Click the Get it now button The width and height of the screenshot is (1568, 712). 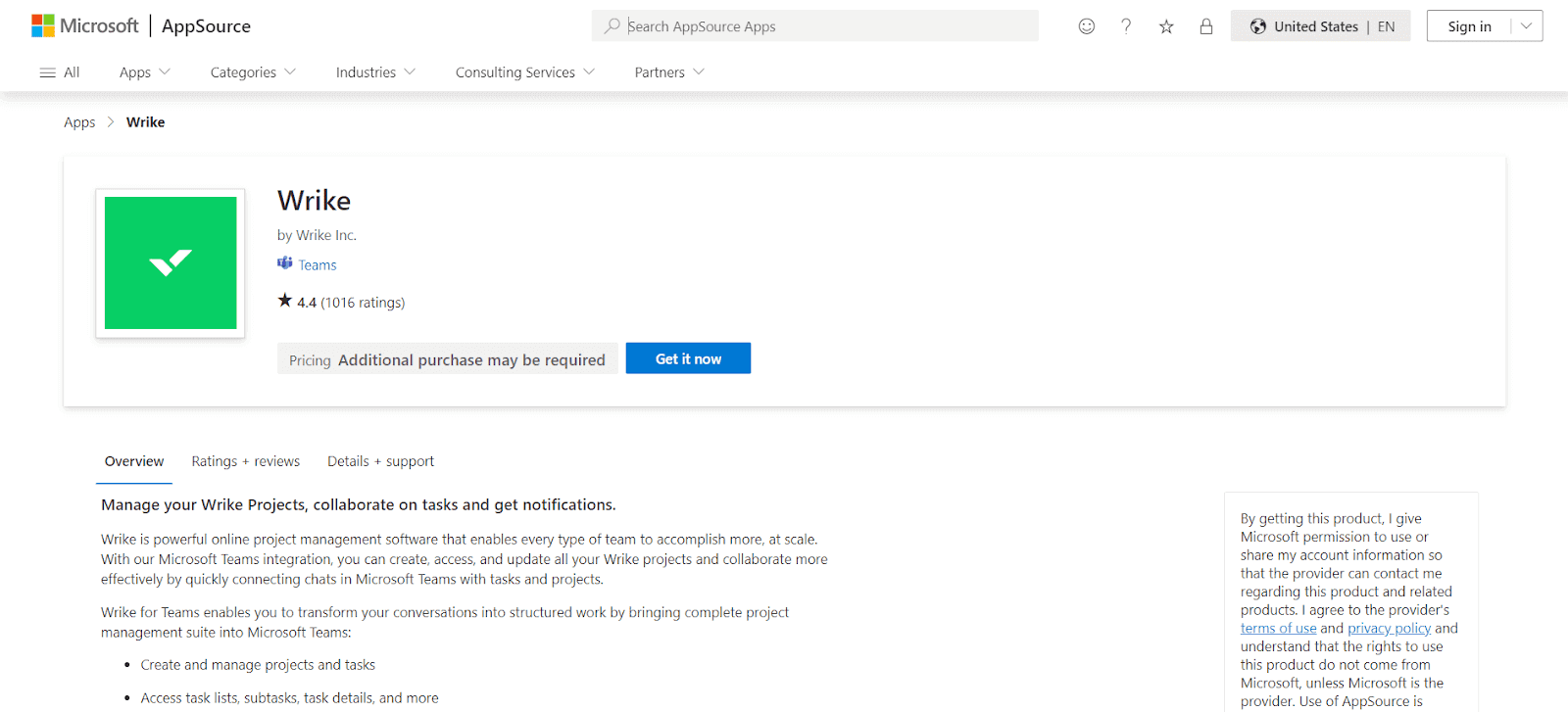coord(688,358)
